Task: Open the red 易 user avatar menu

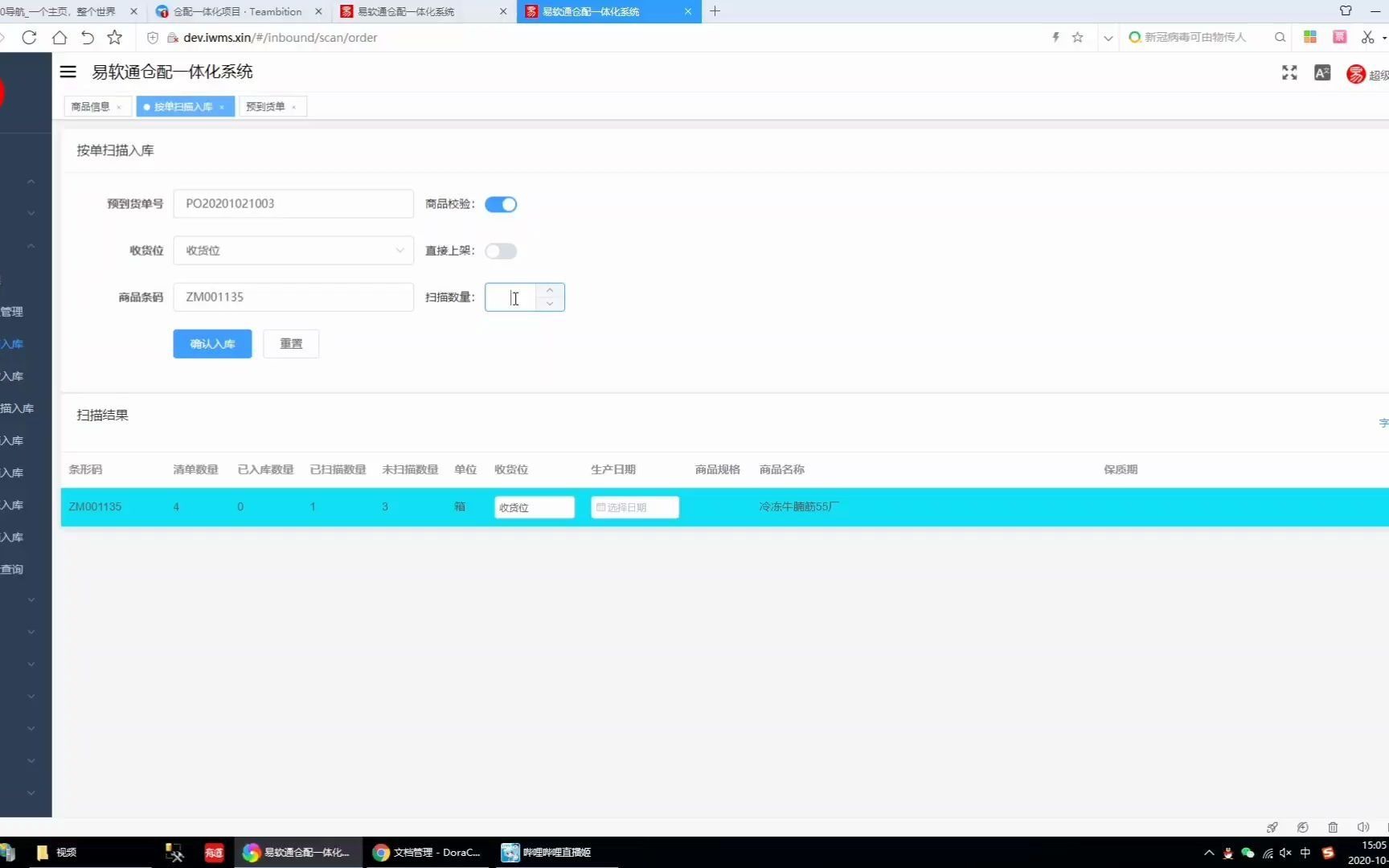Action: 1356,74
